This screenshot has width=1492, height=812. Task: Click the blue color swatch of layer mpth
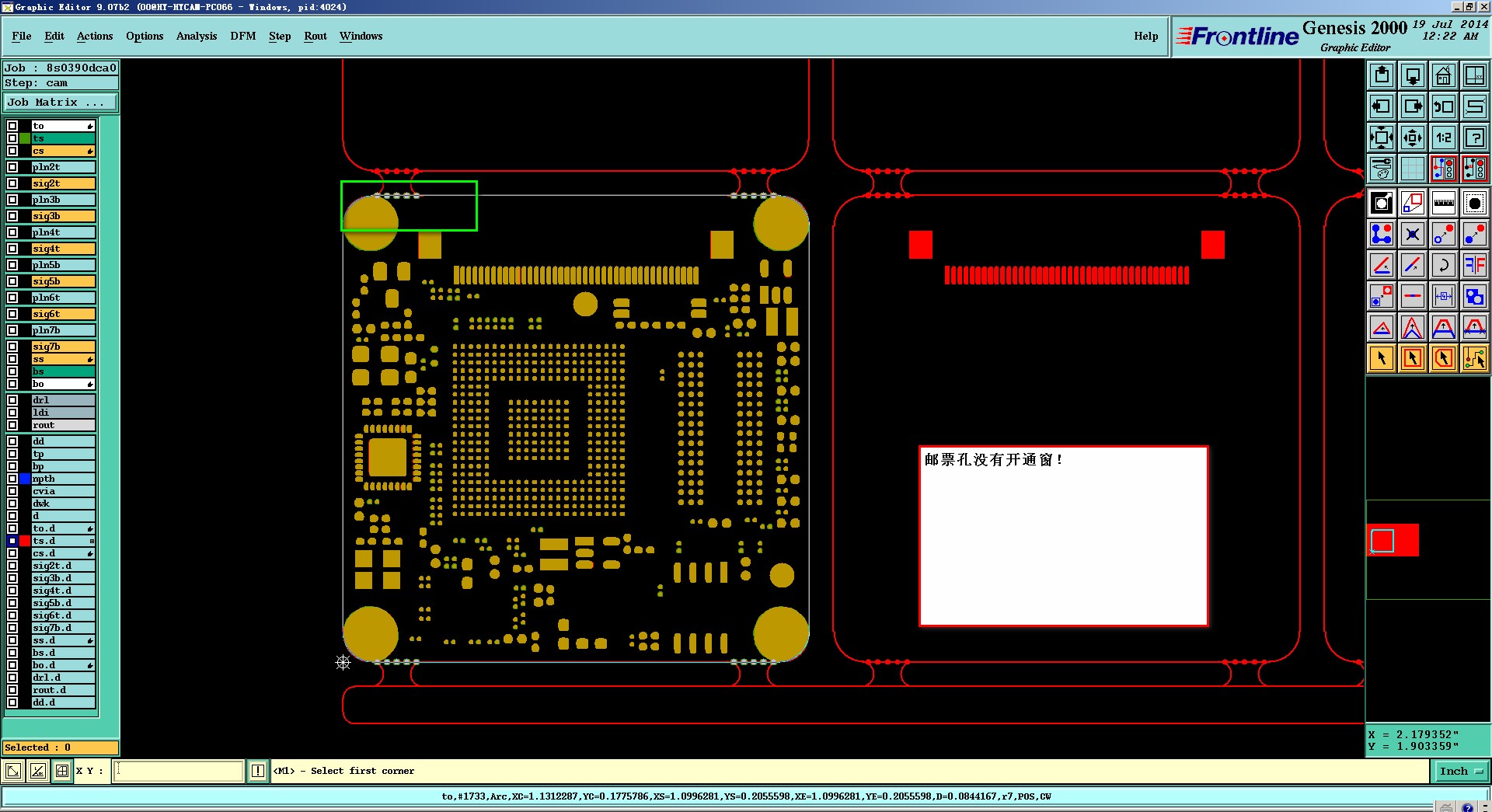(25, 479)
